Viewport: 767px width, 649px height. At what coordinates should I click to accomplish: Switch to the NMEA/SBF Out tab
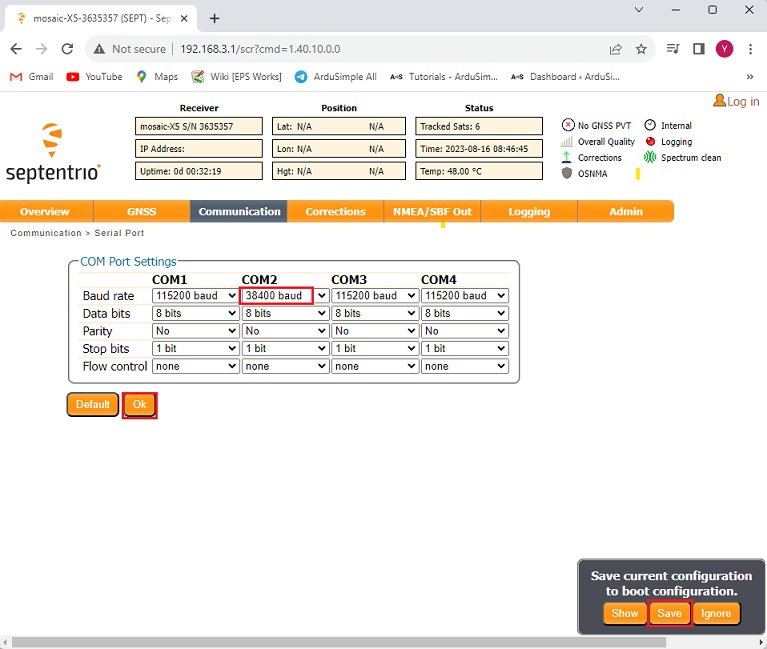[x=432, y=212]
